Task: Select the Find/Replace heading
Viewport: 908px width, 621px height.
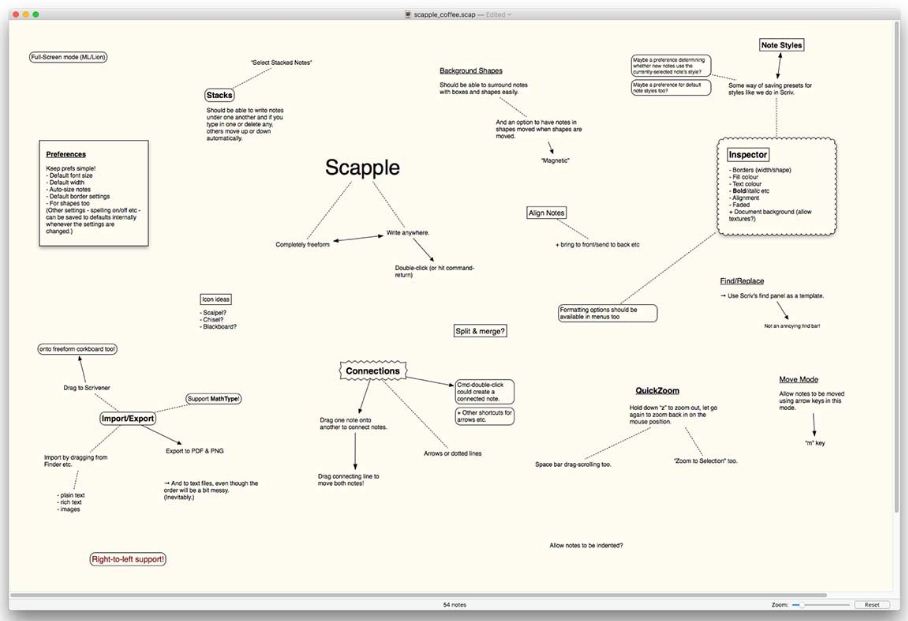Action: (x=742, y=281)
